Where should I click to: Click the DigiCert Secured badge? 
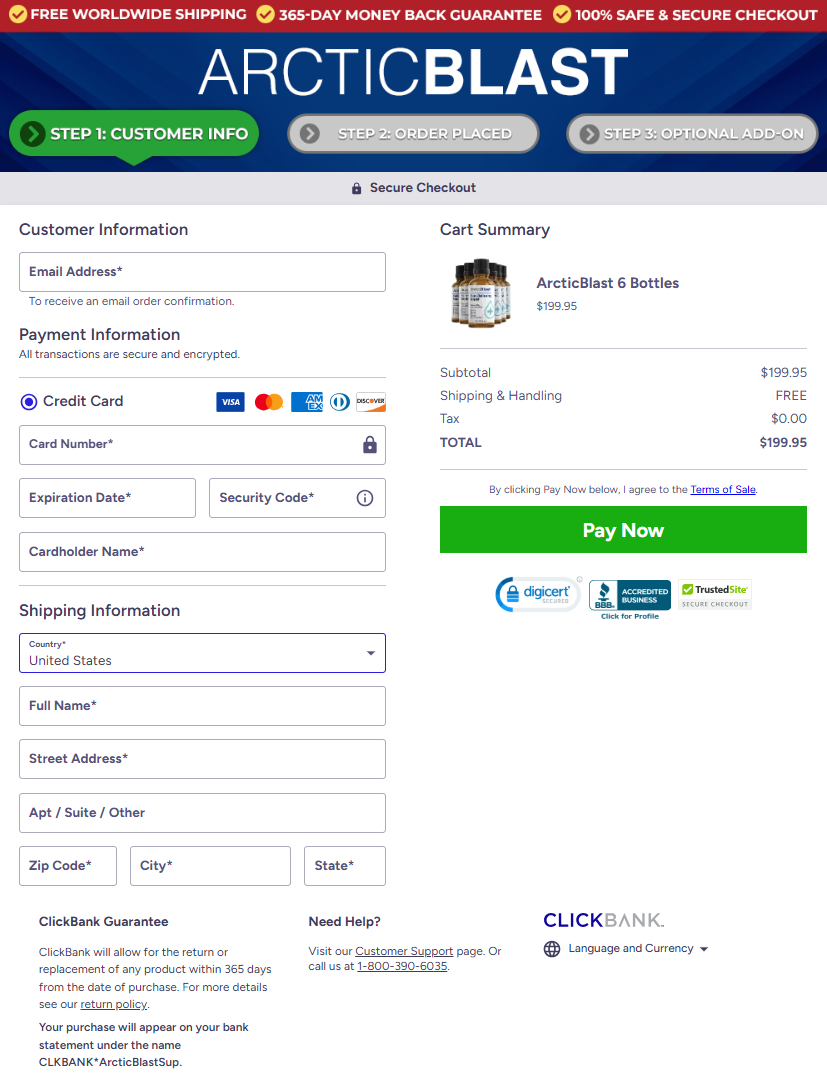point(538,594)
